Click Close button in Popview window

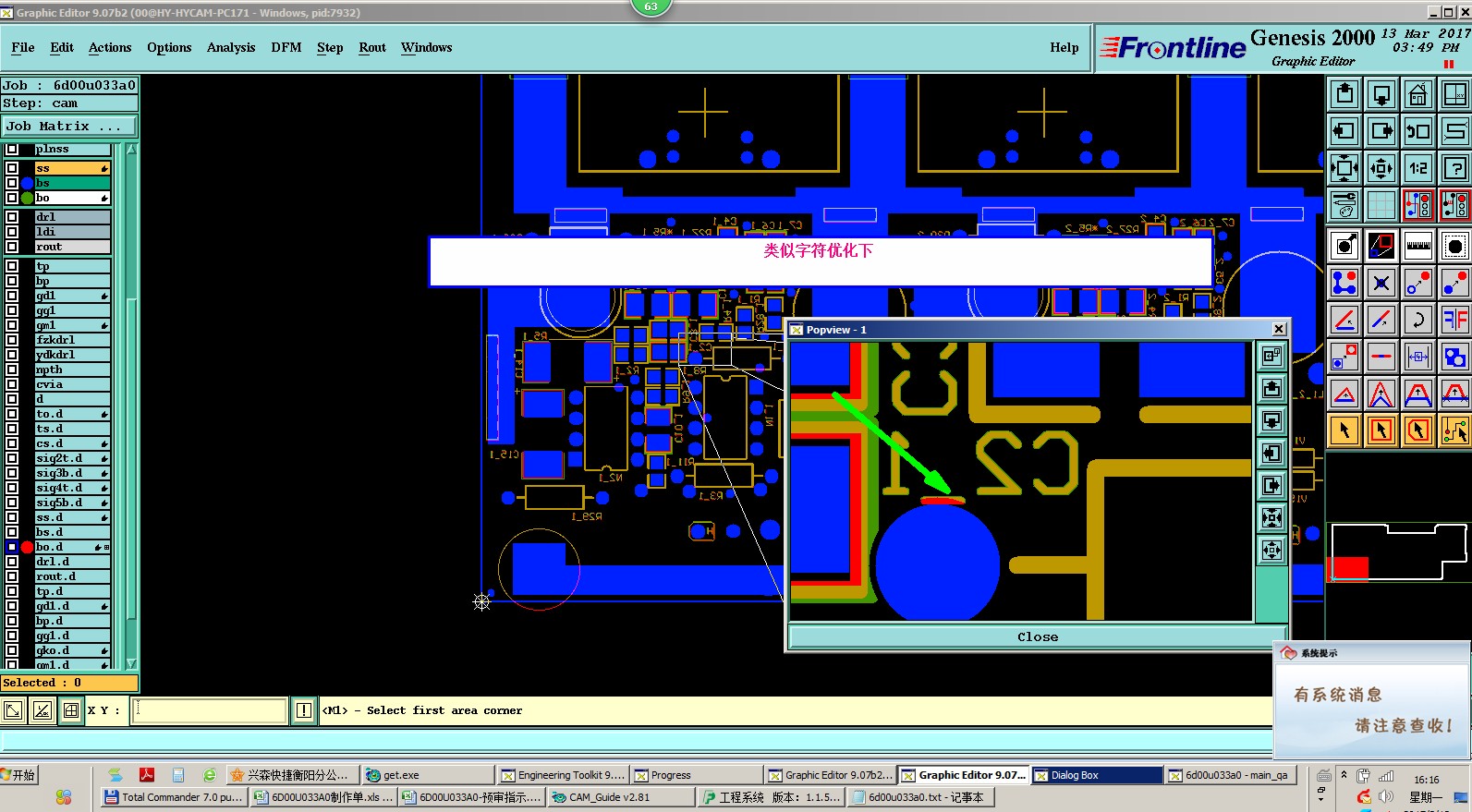point(1038,636)
